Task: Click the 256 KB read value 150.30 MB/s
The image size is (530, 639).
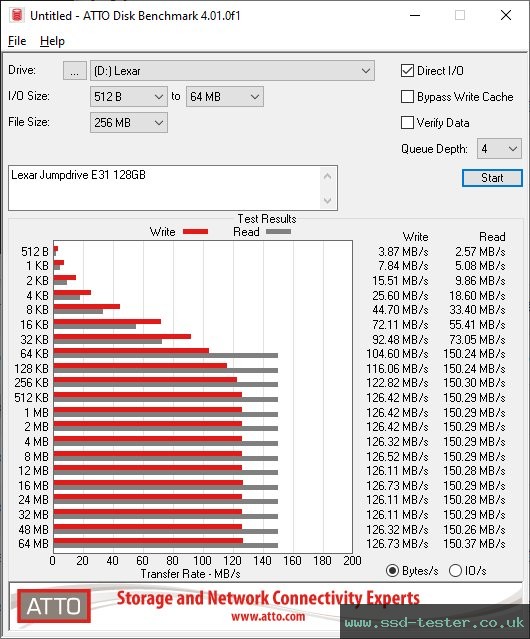Action: tap(474, 383)
